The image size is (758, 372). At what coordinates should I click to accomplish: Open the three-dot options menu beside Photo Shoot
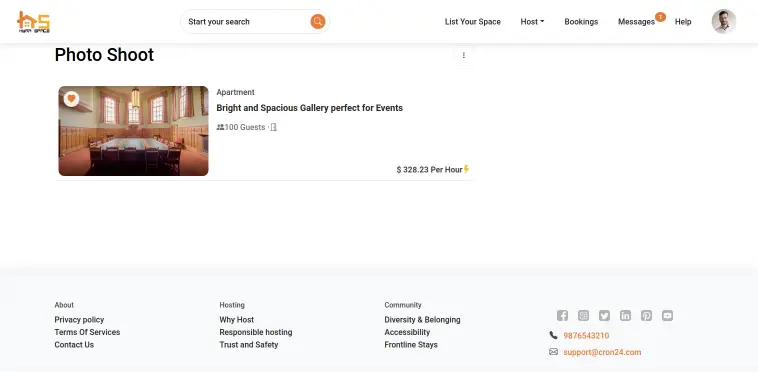point(464,56)
